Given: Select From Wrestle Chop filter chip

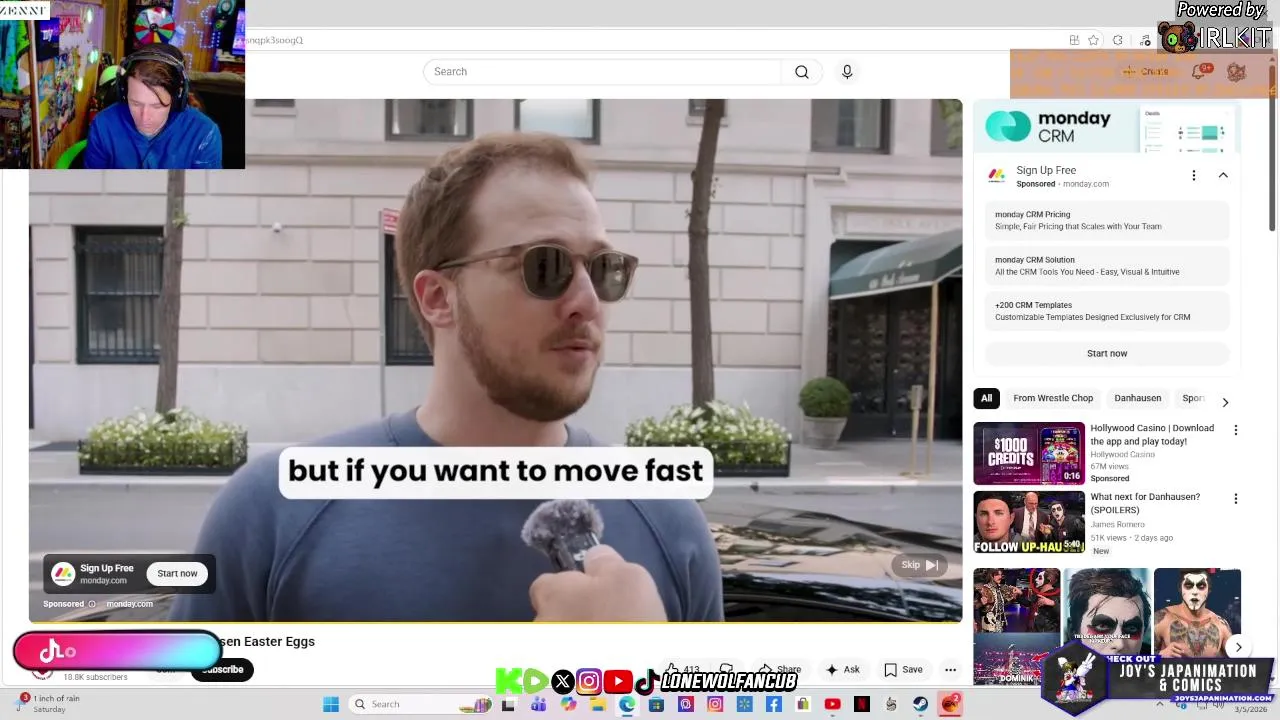Looking at the screenshot, I should coord(1053,398).
